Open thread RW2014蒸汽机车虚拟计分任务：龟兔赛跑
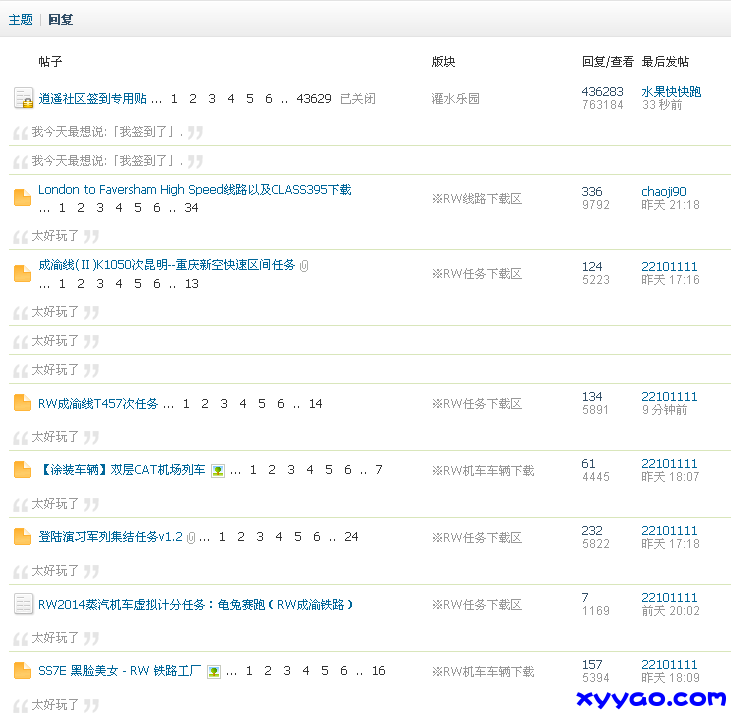The image size is (731, 715). (196, 605)
